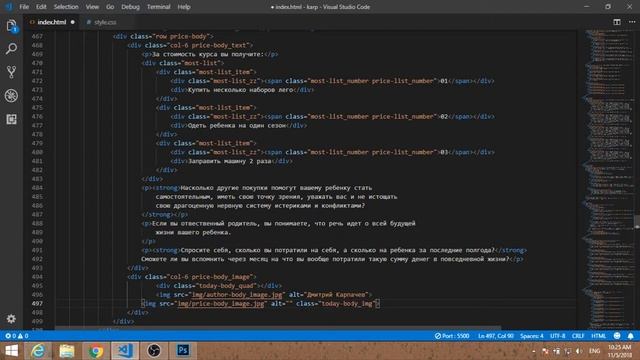Screen dimensions: 640x360
Task: Change the CRLF line ending setting
Action: point(578,336)
